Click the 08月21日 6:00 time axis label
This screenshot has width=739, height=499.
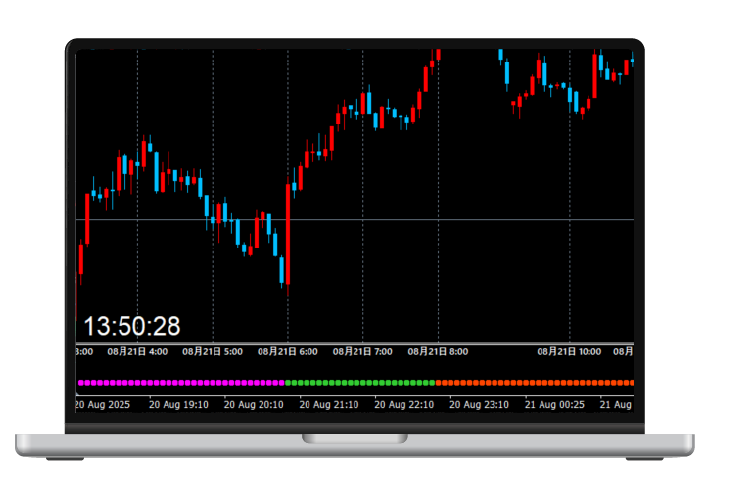[288, 352]
